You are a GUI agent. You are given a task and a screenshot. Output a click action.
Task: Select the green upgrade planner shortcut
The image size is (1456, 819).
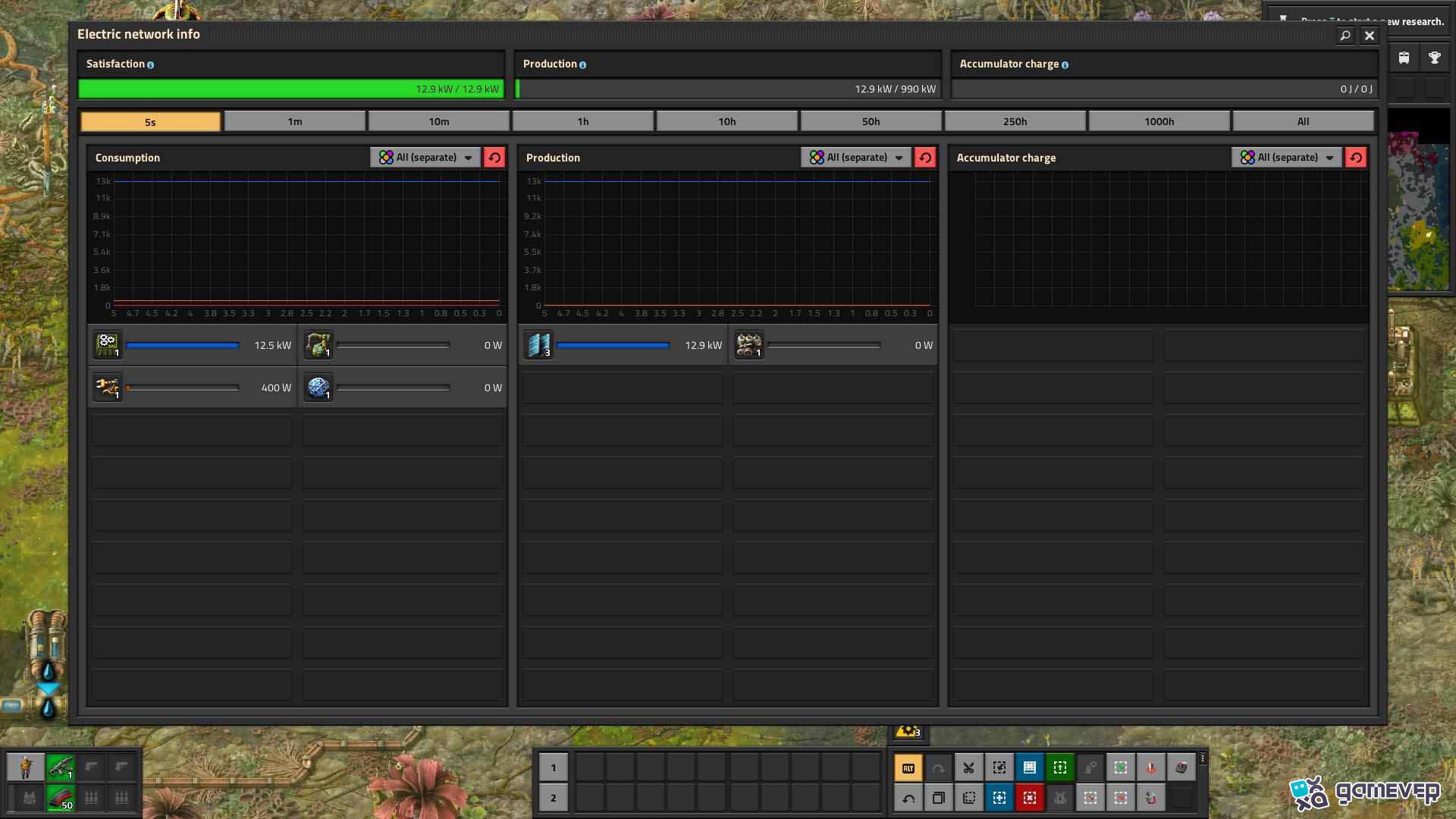[1059, 767]
